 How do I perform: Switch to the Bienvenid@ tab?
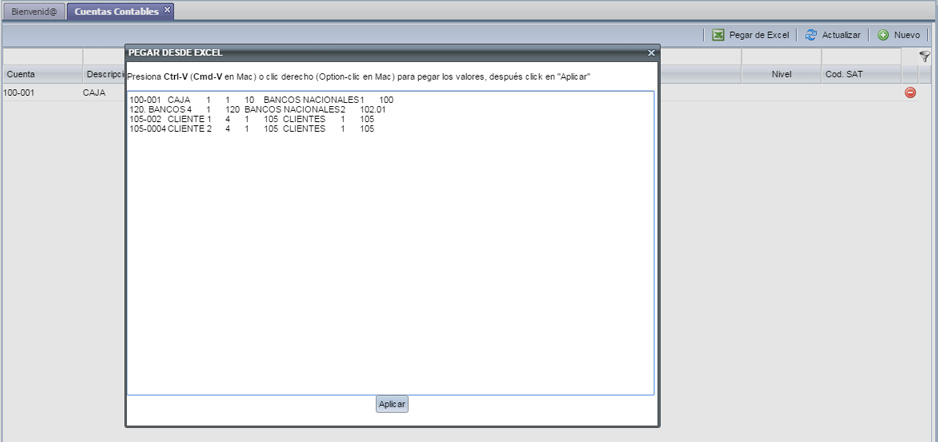[x=34, y=11]
